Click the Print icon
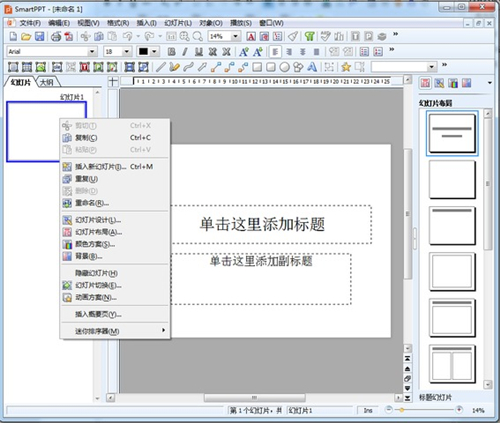 56,36
